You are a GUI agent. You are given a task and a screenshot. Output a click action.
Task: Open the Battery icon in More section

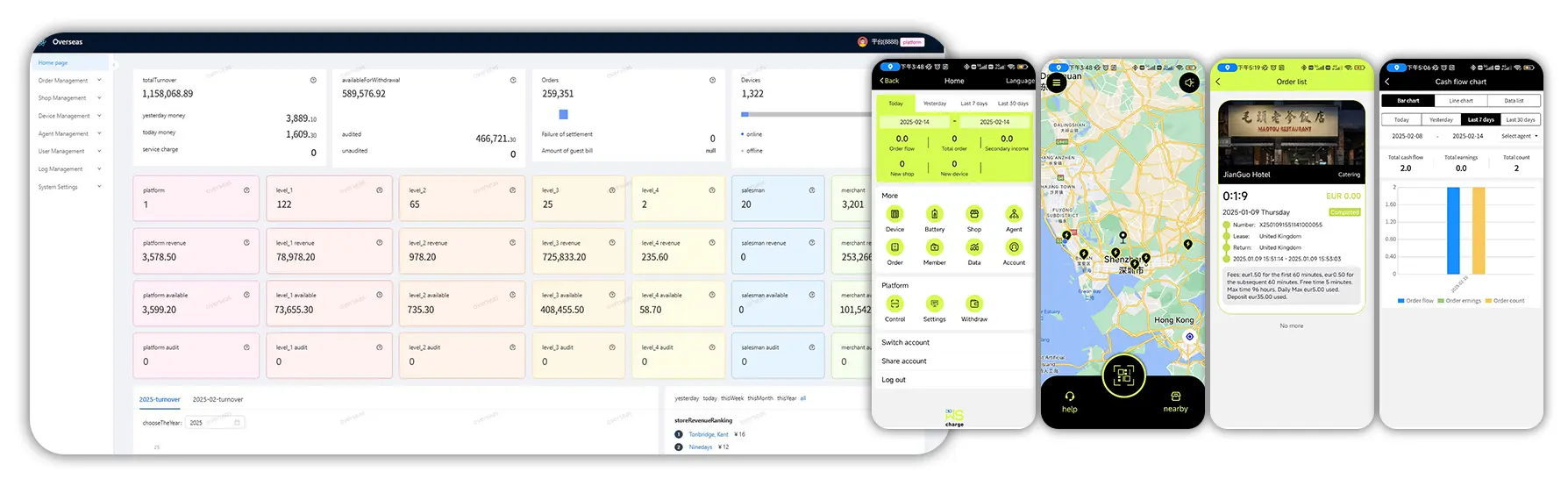pyautogui.click(x=934, y=215)
